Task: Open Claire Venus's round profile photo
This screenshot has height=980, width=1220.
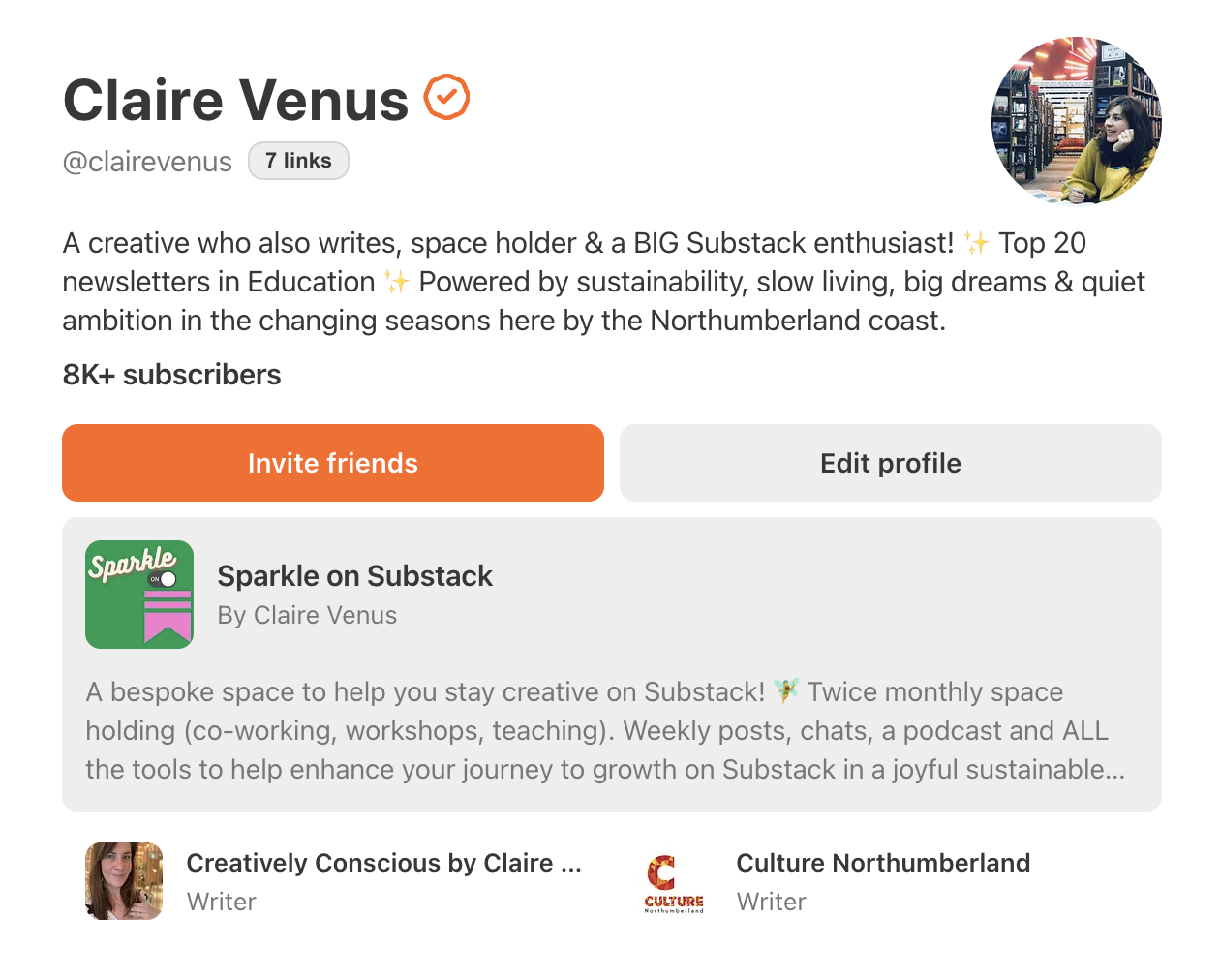Action: (1076, 121)
